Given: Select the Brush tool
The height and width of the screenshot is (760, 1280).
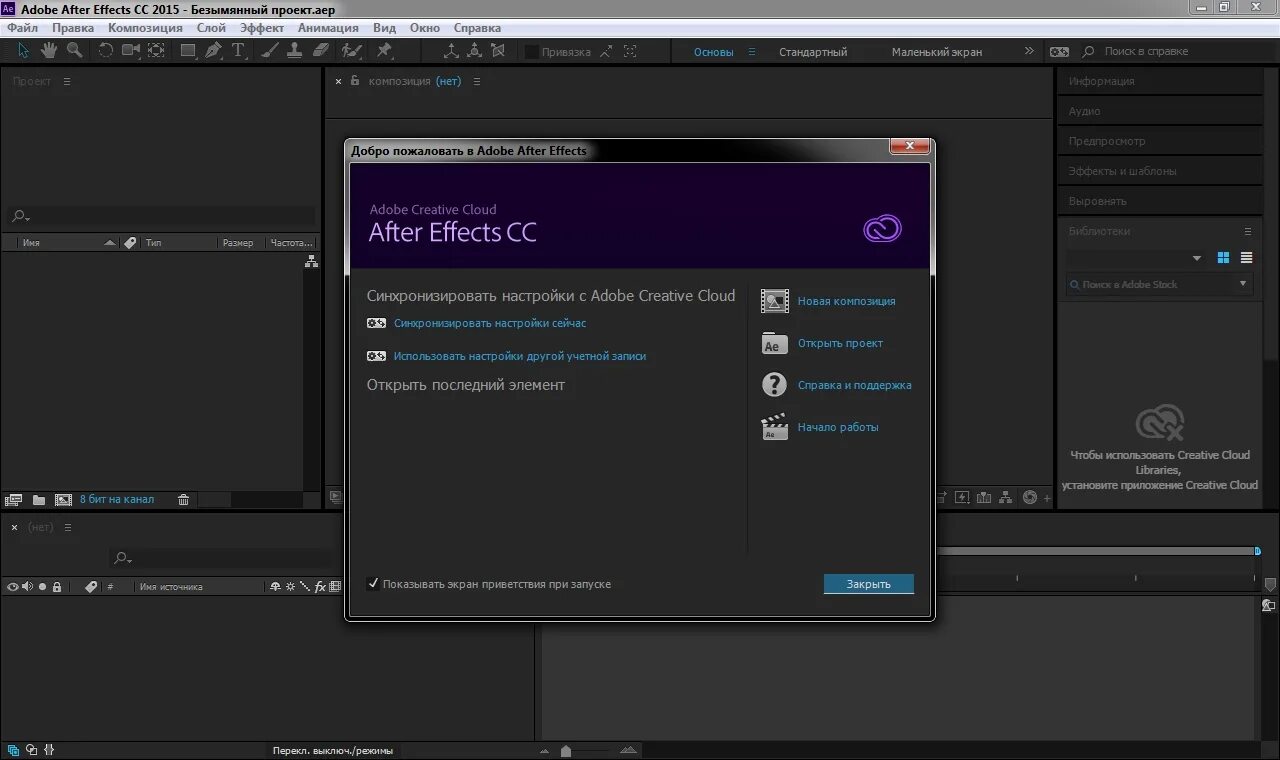Looking at the screenshot, I should click(x=271, y=51).
